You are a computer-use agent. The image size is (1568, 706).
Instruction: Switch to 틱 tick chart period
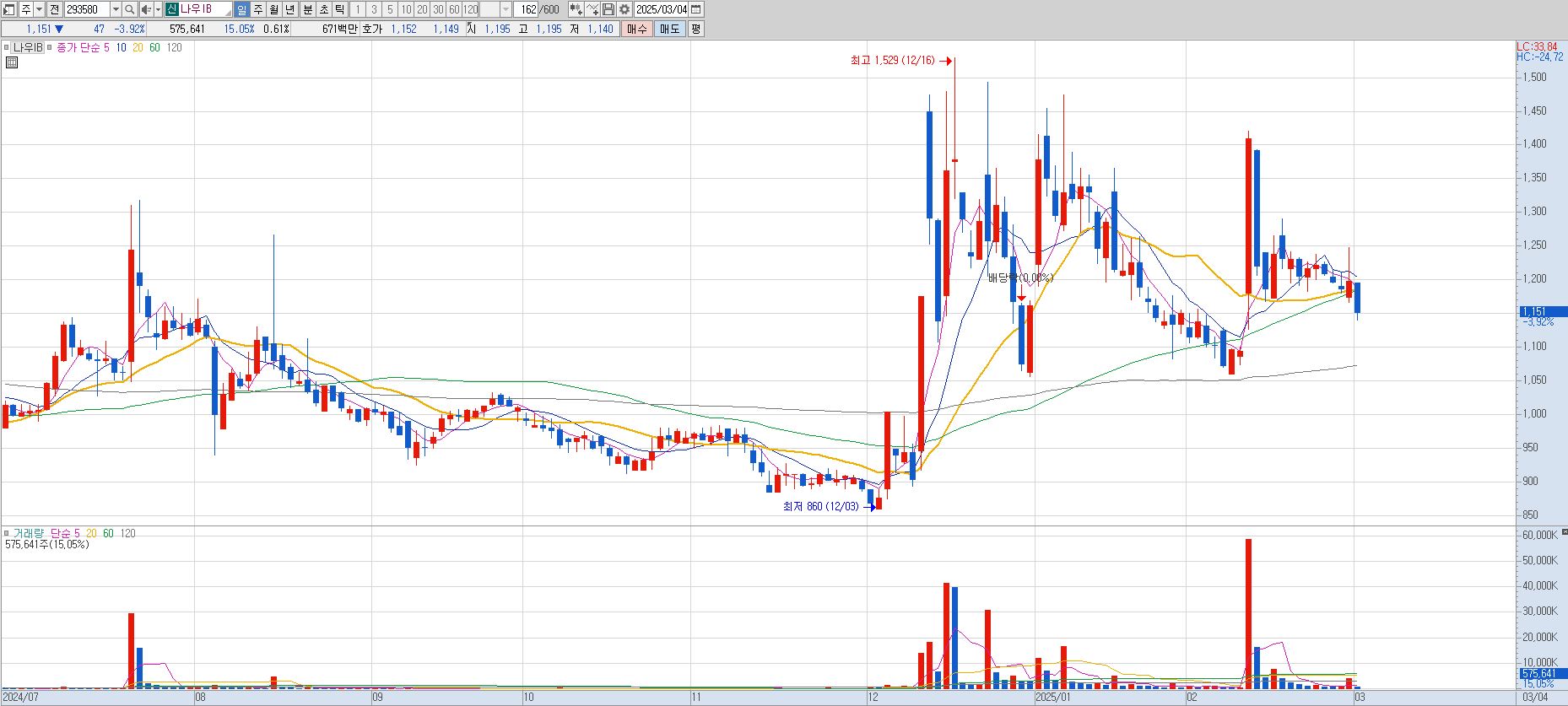click(x=339, y=9)
